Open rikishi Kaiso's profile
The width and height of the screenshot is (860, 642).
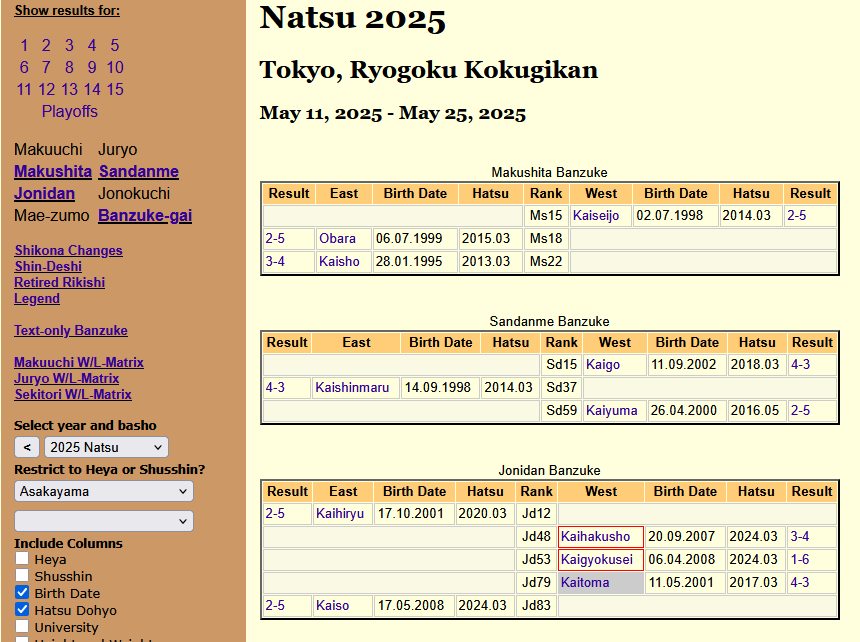pyautogui.click(x=332, y=606)
